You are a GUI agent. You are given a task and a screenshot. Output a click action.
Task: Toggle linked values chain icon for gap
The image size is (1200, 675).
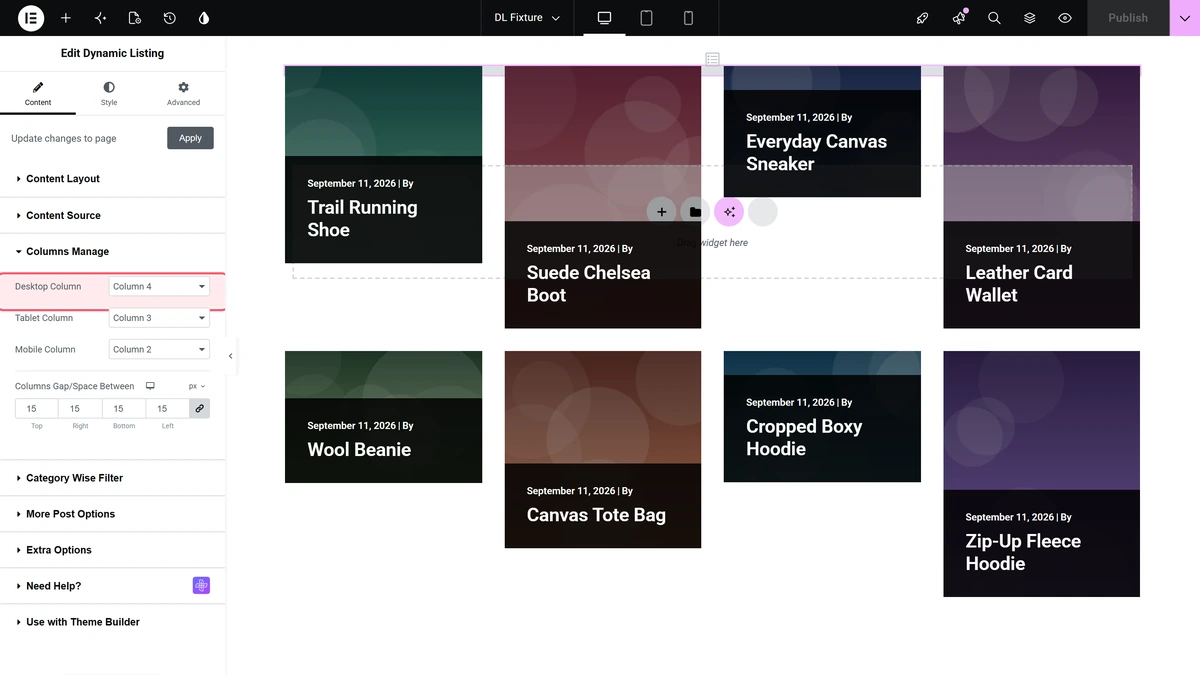[x=199, y=408]
